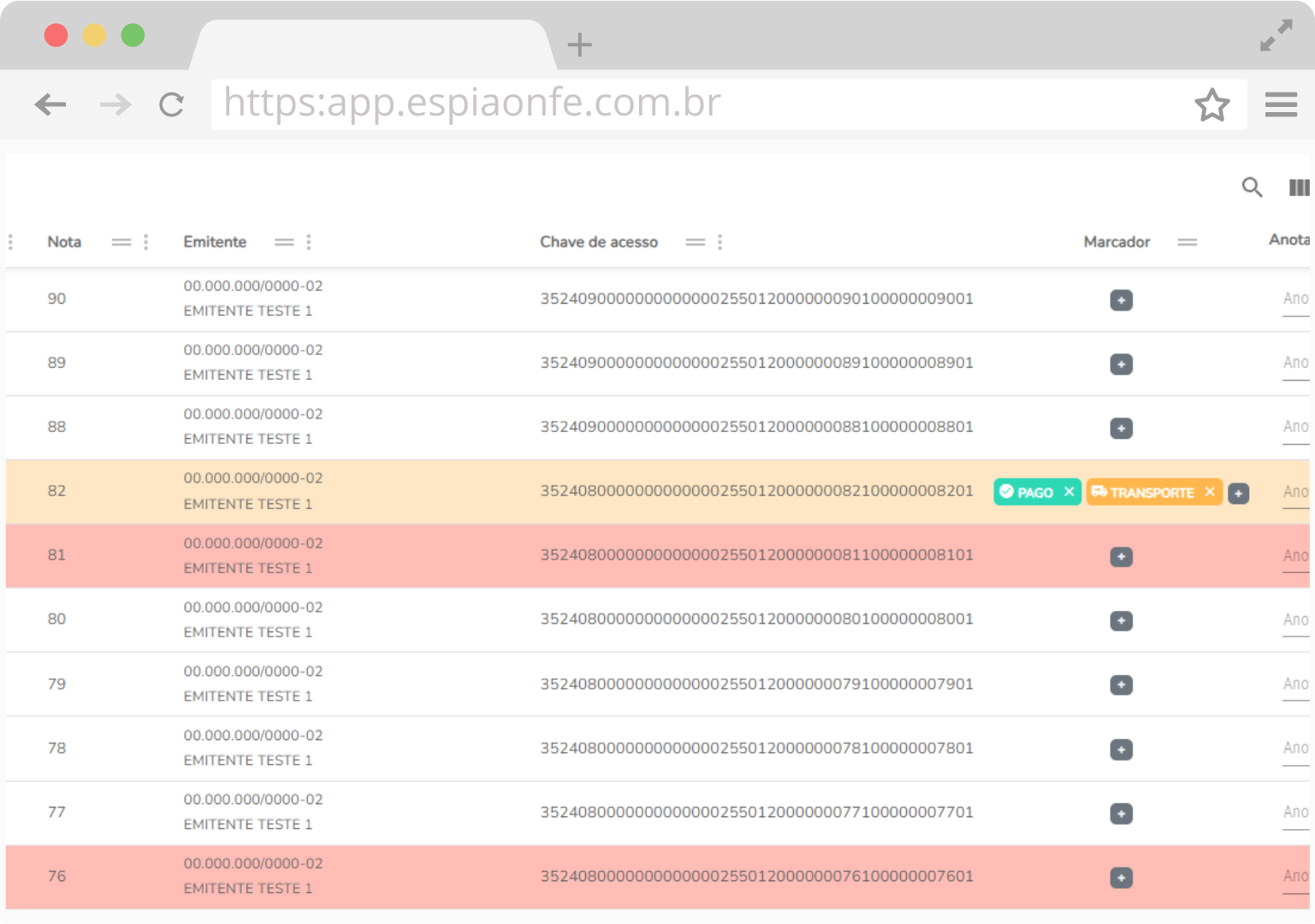Click the browser forward arrow
The height and width of the screenshot is (924, 1315).
pyautogui.click(x=116, y=104)
